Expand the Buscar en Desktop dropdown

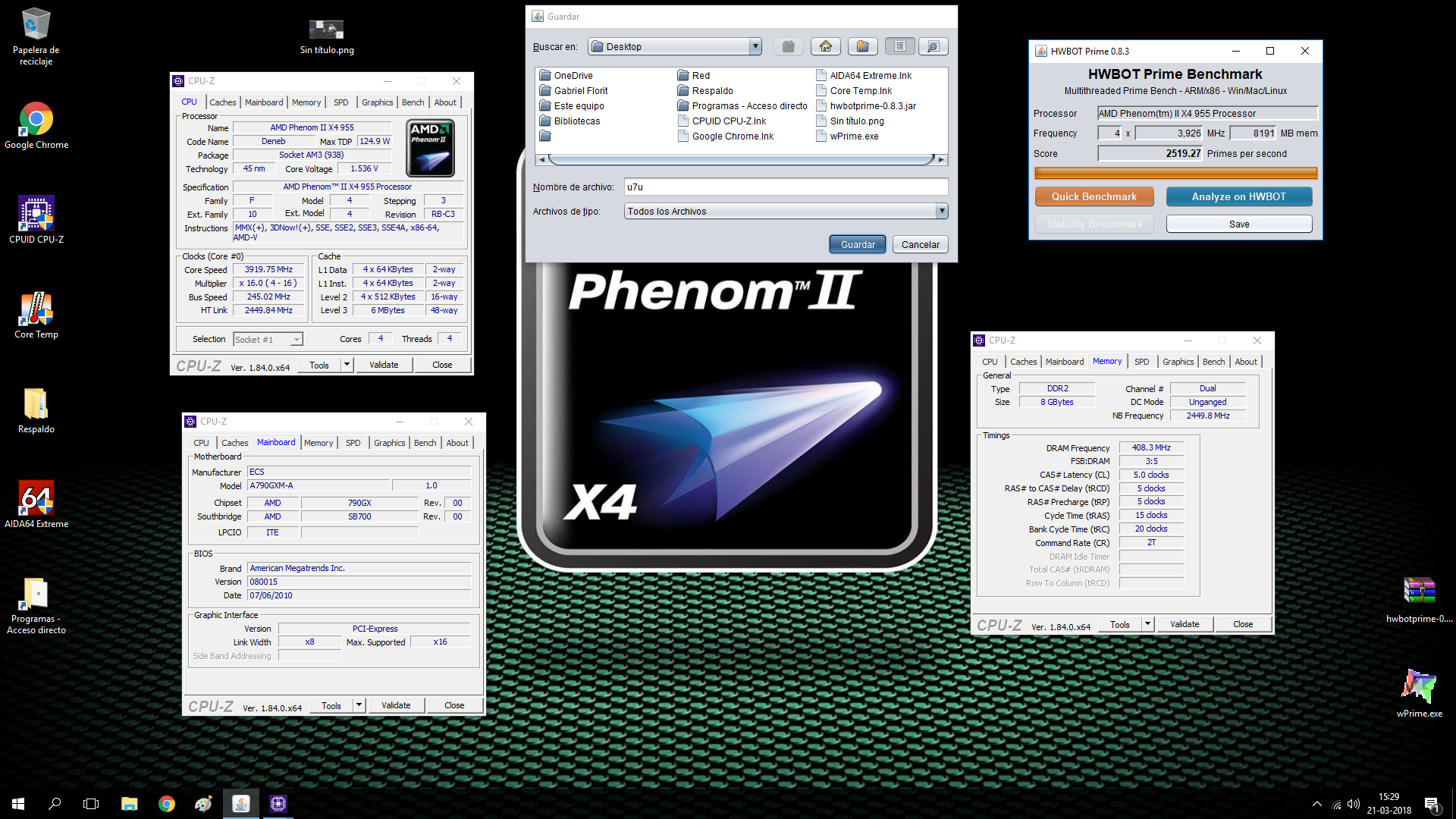click(x=755, y=46)
